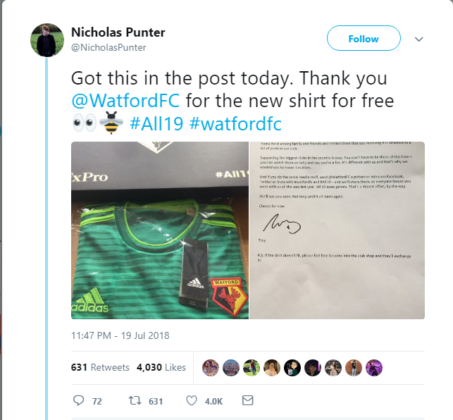This screenshot has height=420, width=453.
Task: Click the fifth liker avatar in row
Action: tap(292, 368)
